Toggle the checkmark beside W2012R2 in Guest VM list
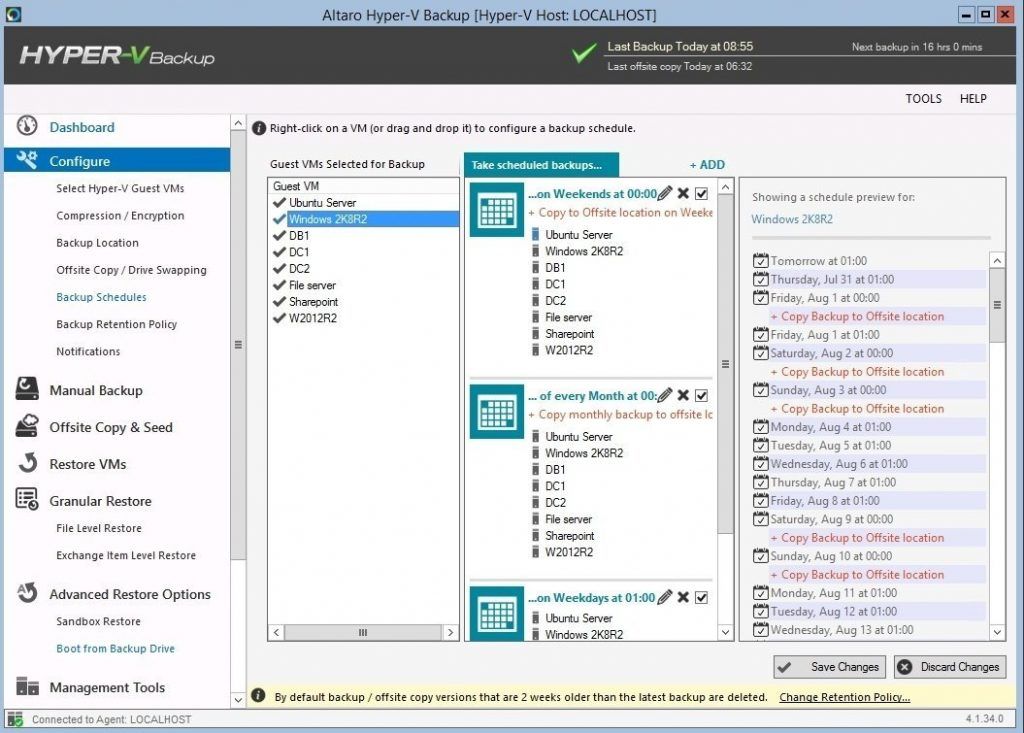This screenshot has width=1024, height=733. click(280, 318)
